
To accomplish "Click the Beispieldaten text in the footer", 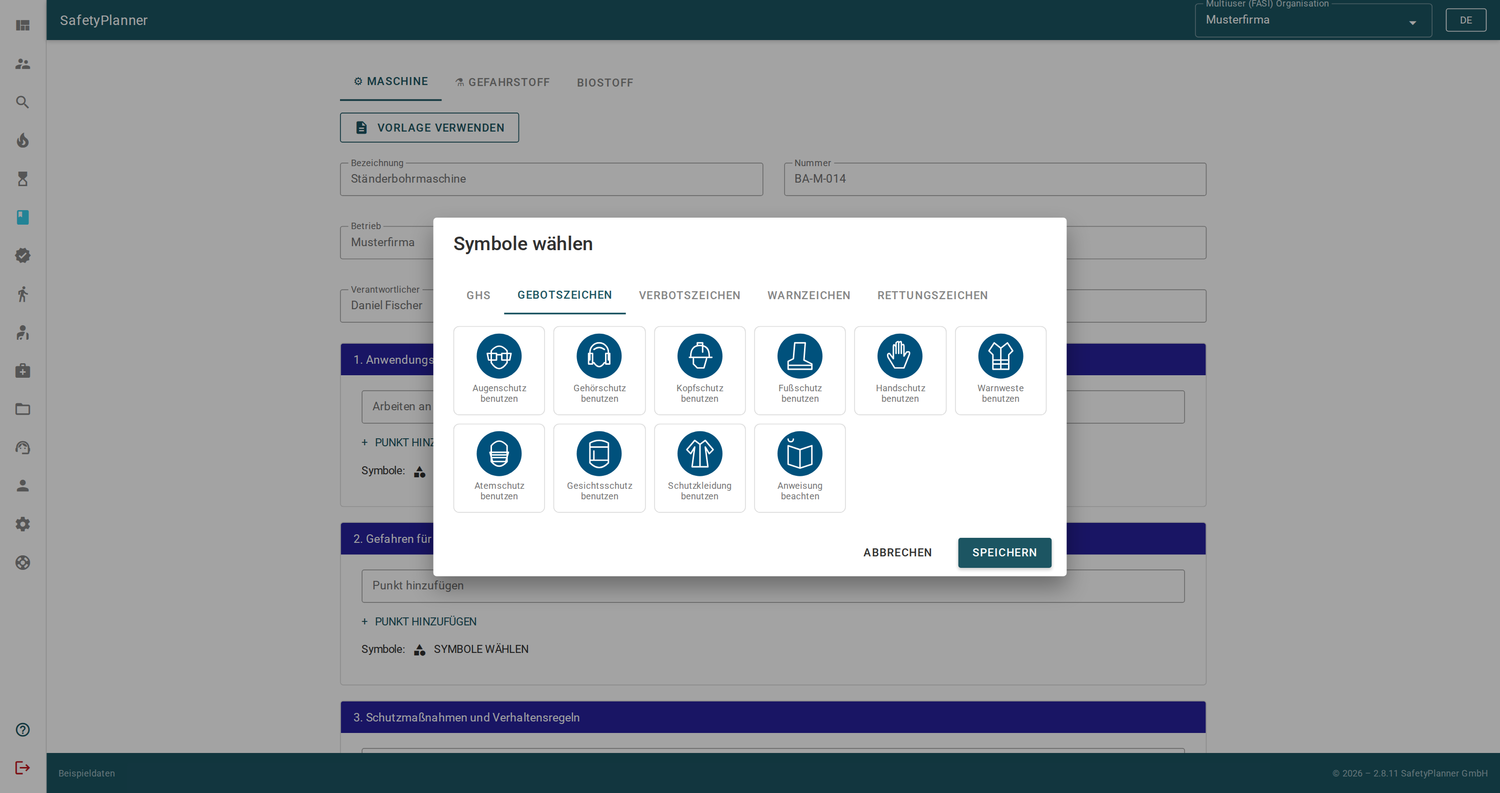I will pyautogui.click(x=87, y=773).
